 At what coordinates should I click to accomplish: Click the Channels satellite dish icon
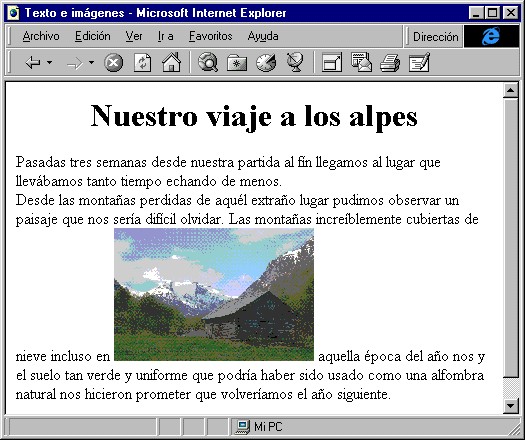click(295, 62)
